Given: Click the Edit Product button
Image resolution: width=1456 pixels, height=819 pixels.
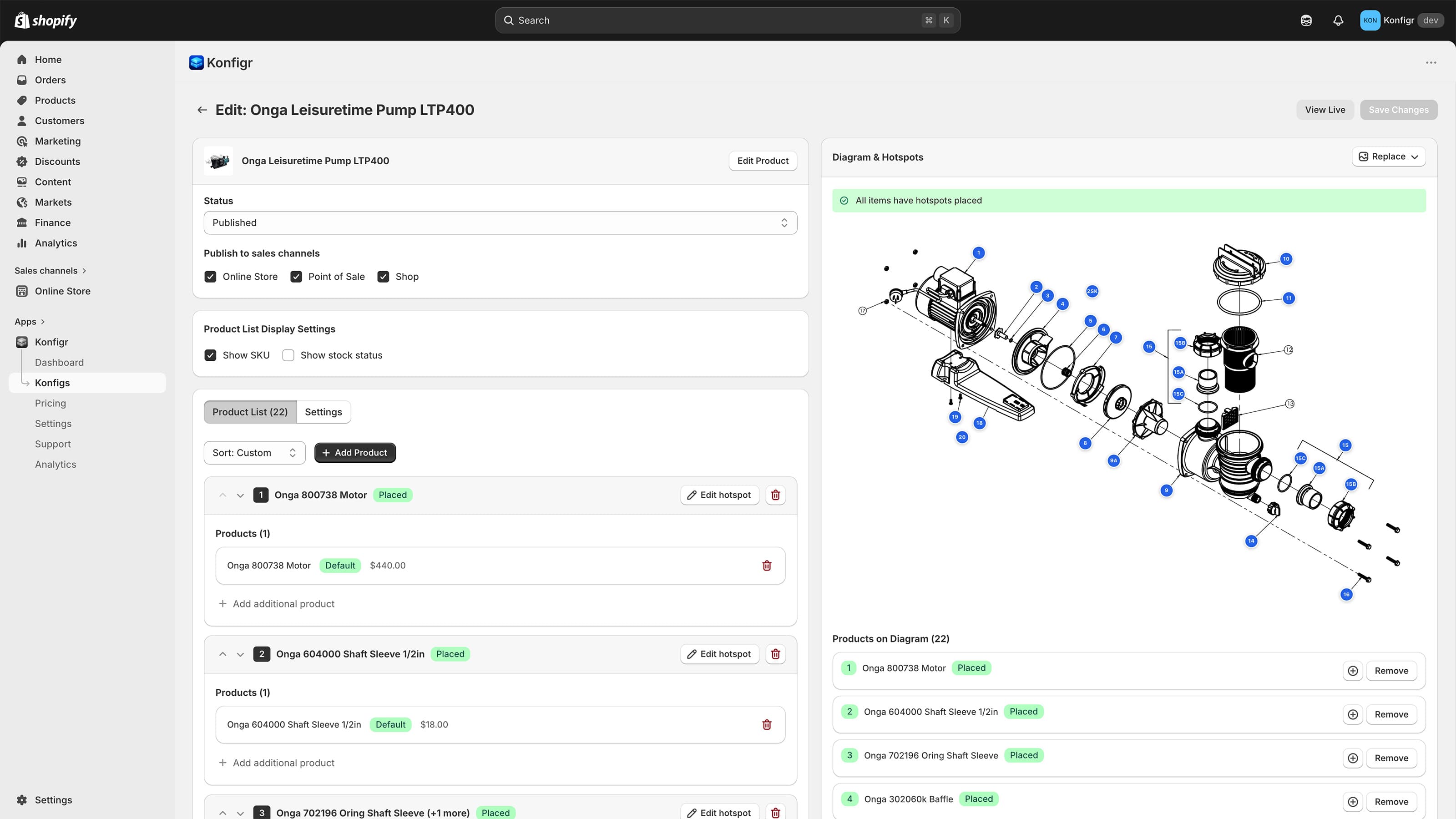Looking at the screenshot, I should click(763, 161).
